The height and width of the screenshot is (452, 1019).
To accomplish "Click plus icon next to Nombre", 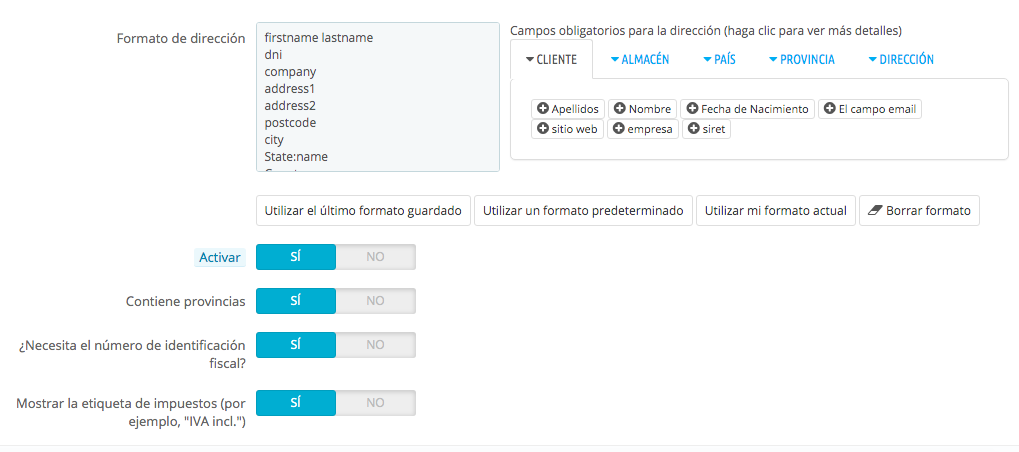I will [x=620, y=109].
